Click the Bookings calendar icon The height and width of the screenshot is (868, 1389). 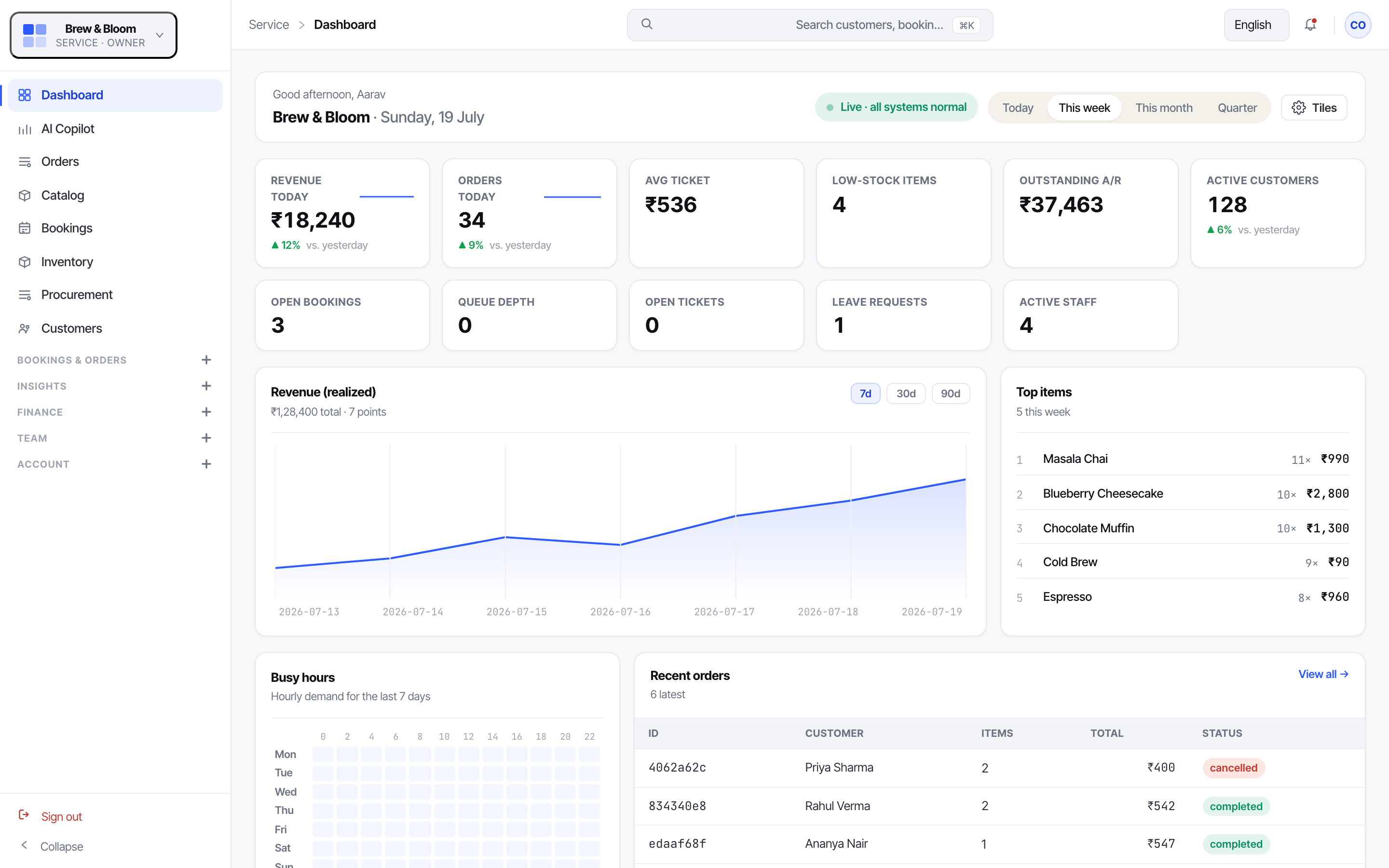[x=24, y=228]
